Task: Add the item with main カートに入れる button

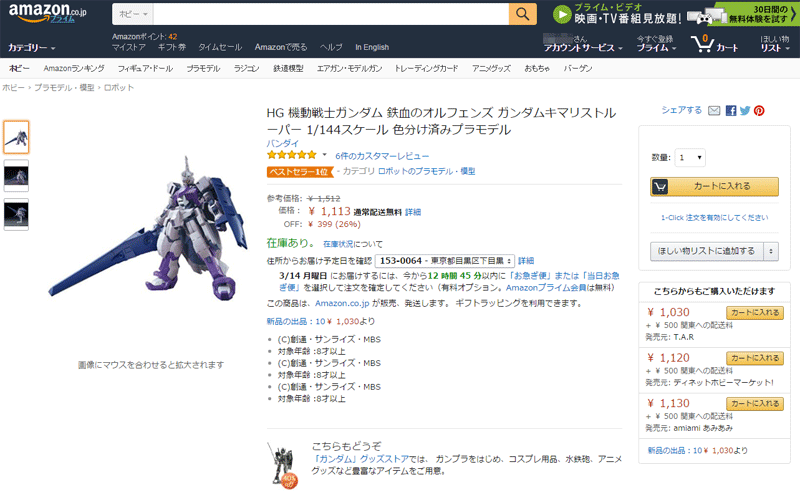Action: tap(714, 187)
